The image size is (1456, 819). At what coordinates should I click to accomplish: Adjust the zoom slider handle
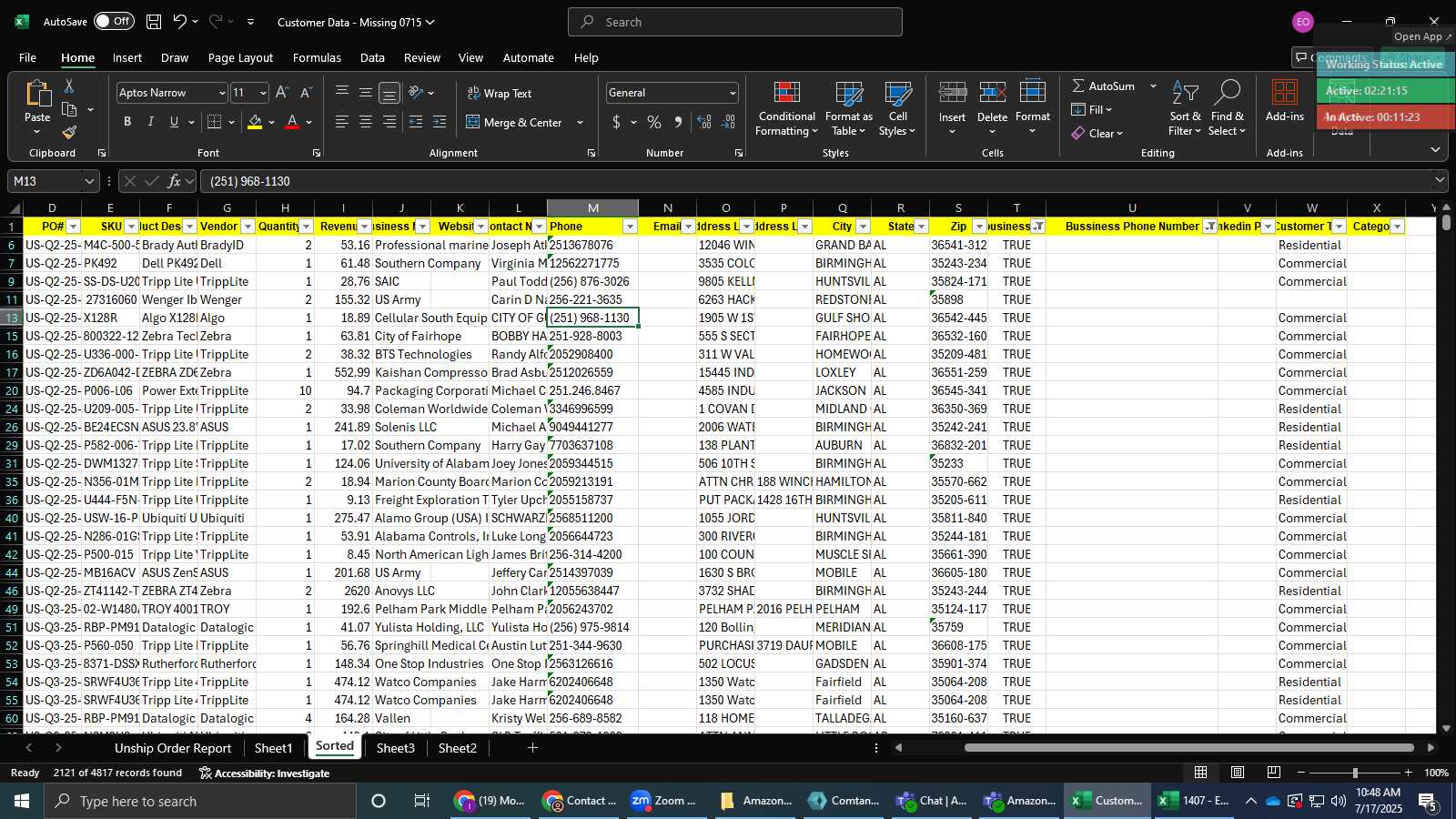click(x=1355, y=773)
